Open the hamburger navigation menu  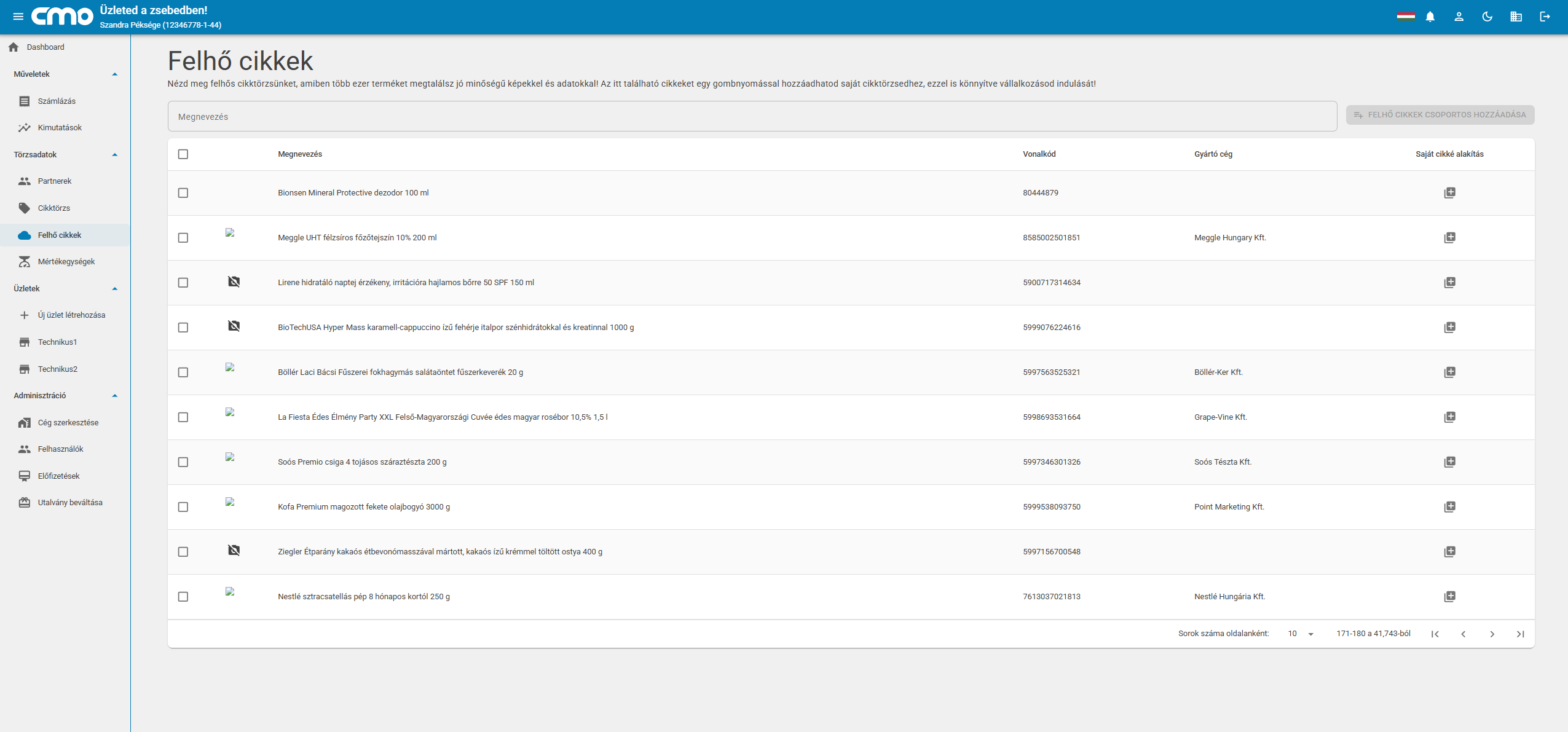18,17
